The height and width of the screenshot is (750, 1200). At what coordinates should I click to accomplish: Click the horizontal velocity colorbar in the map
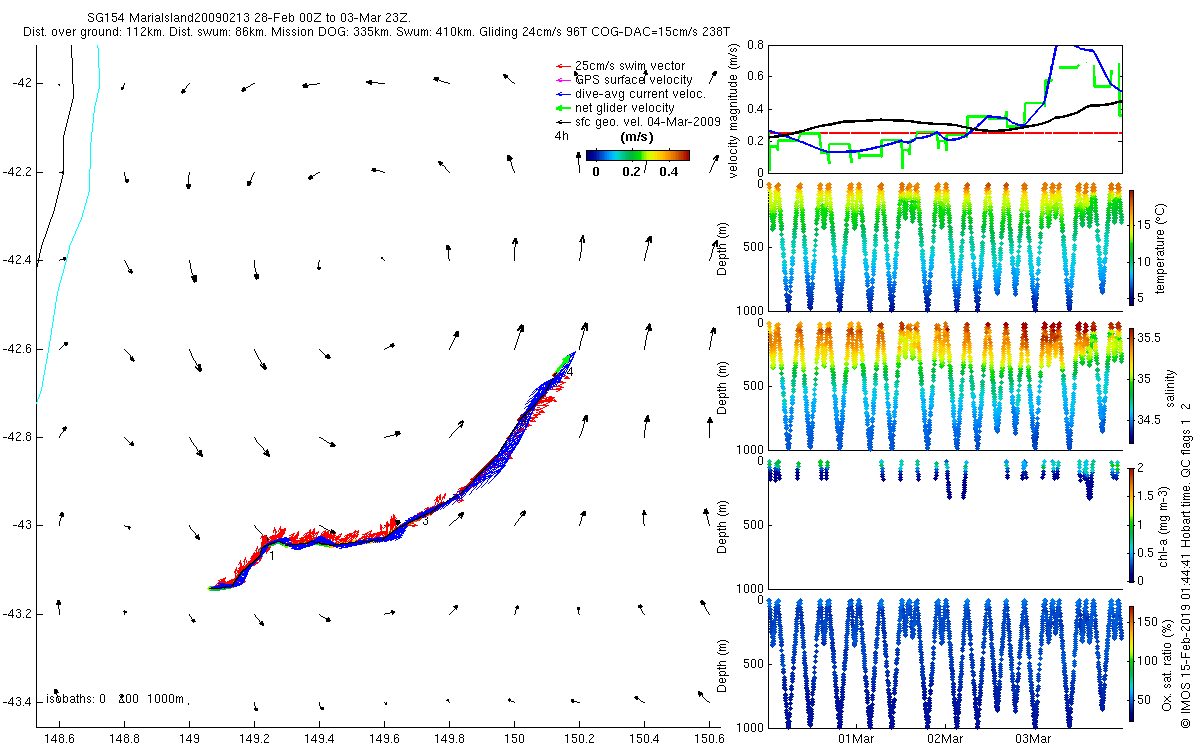tap(638, 155)
